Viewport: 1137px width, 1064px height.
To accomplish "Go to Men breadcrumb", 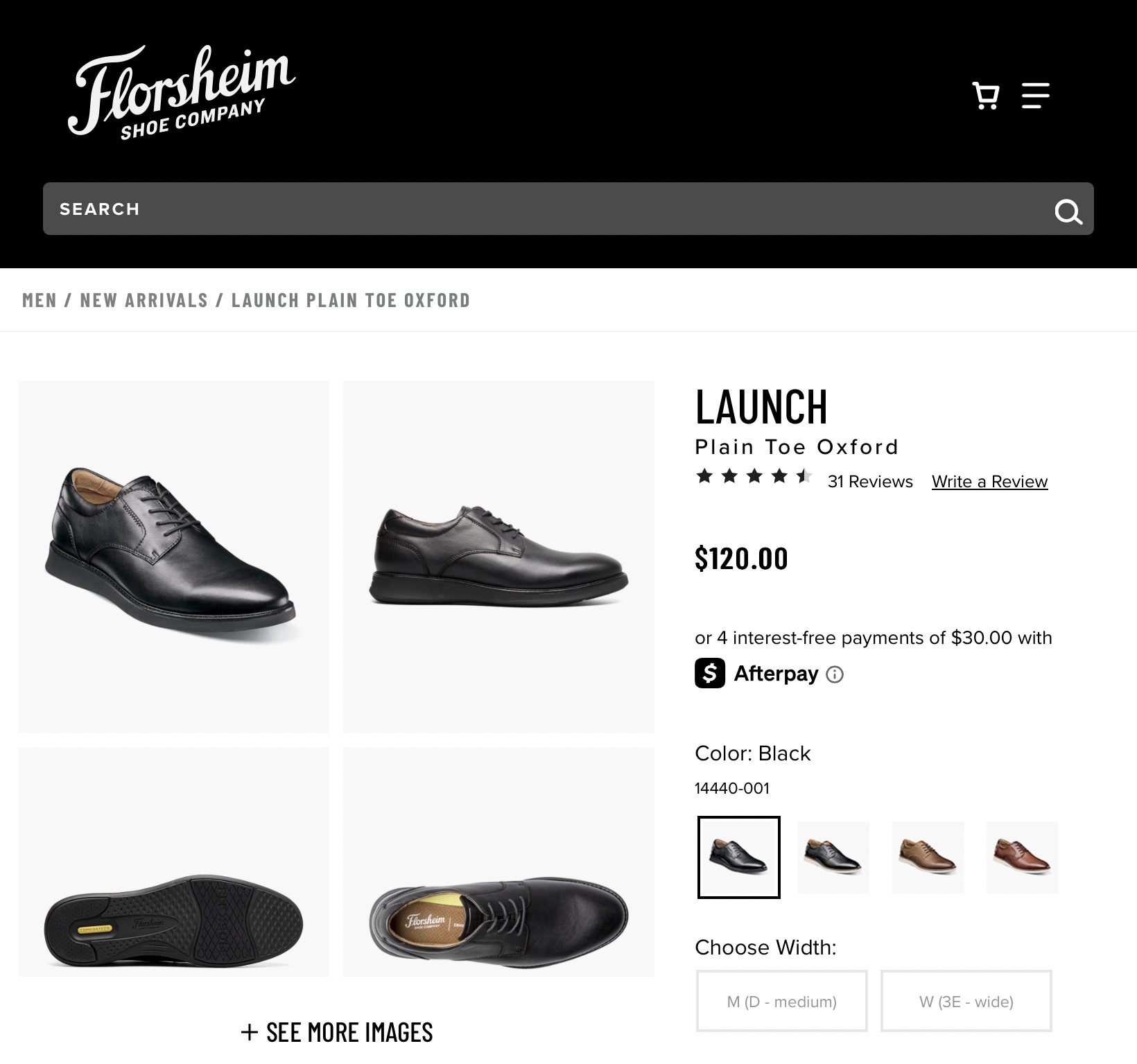I will 40,300.
